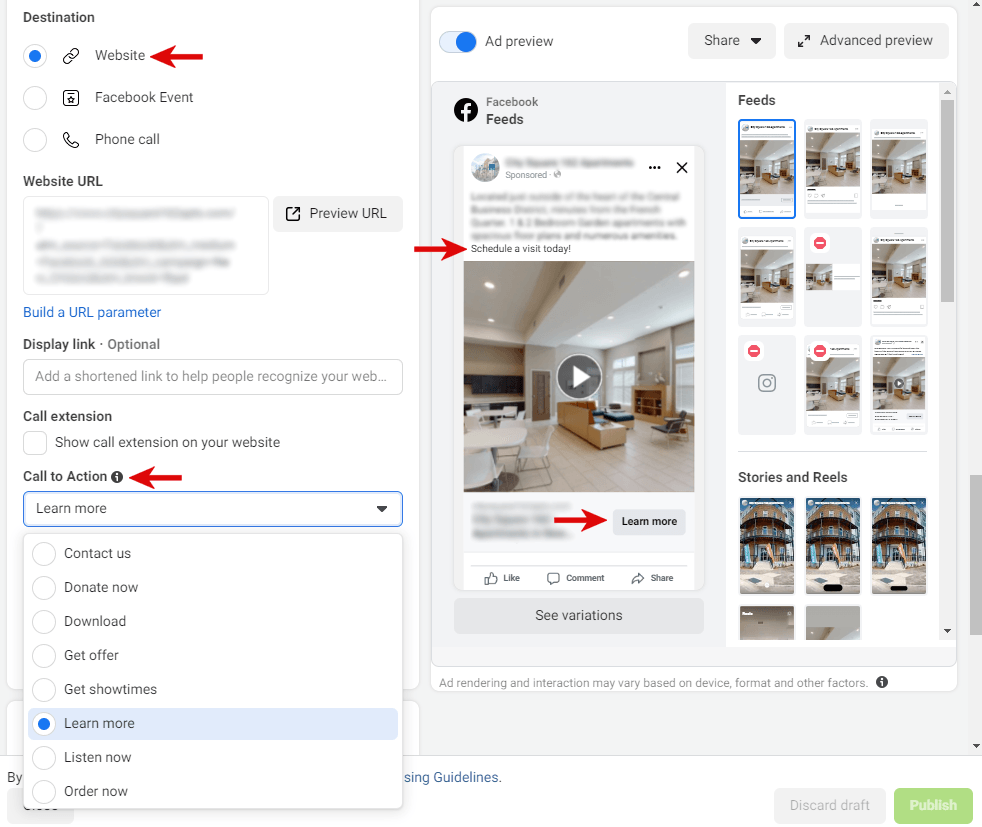The width and height of the screenshot is (982, 827).
Task: Click the three-dot menu on ad preview
Action: tap(654, 168)
